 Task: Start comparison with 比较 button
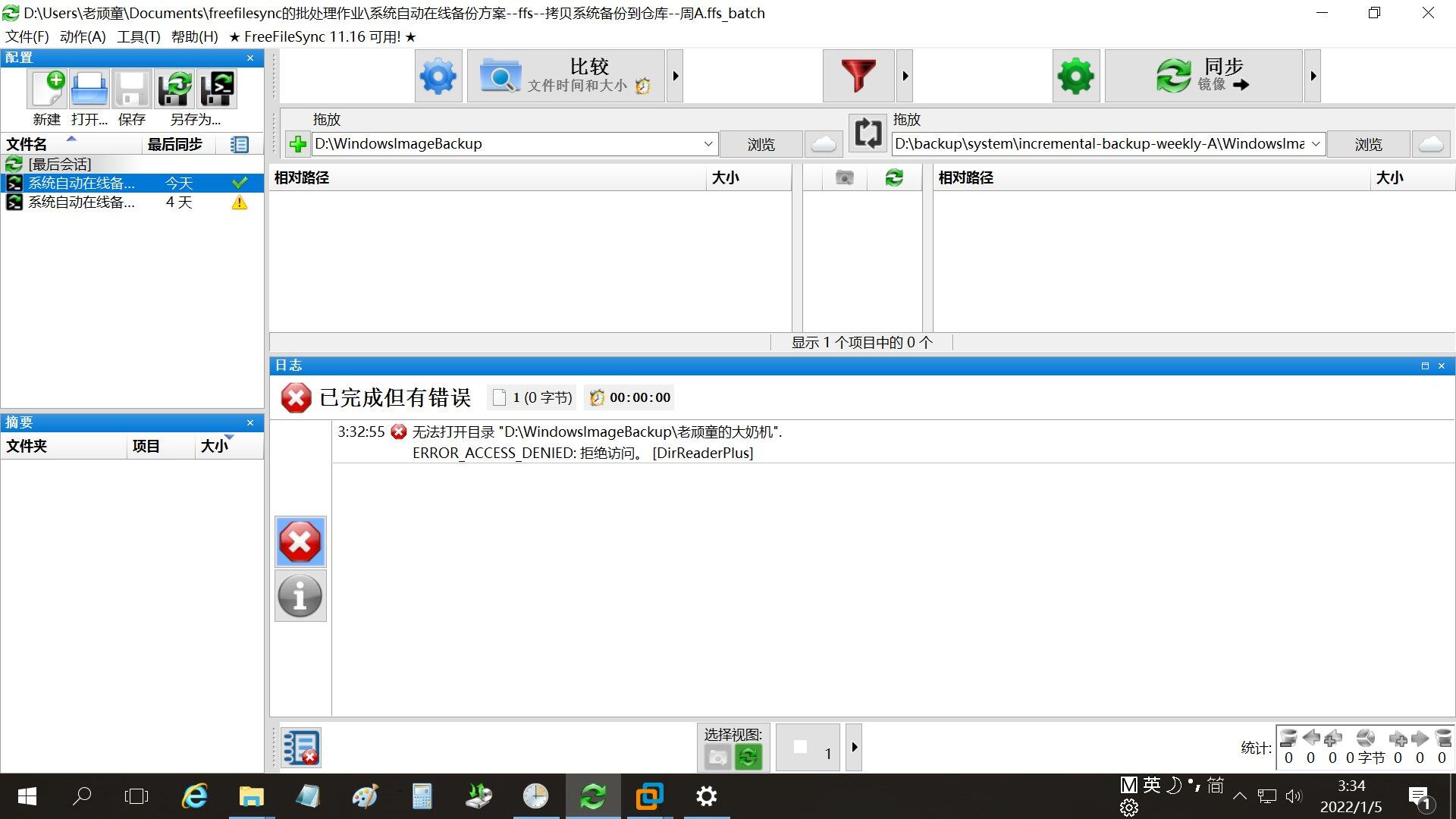pos(566,76)
